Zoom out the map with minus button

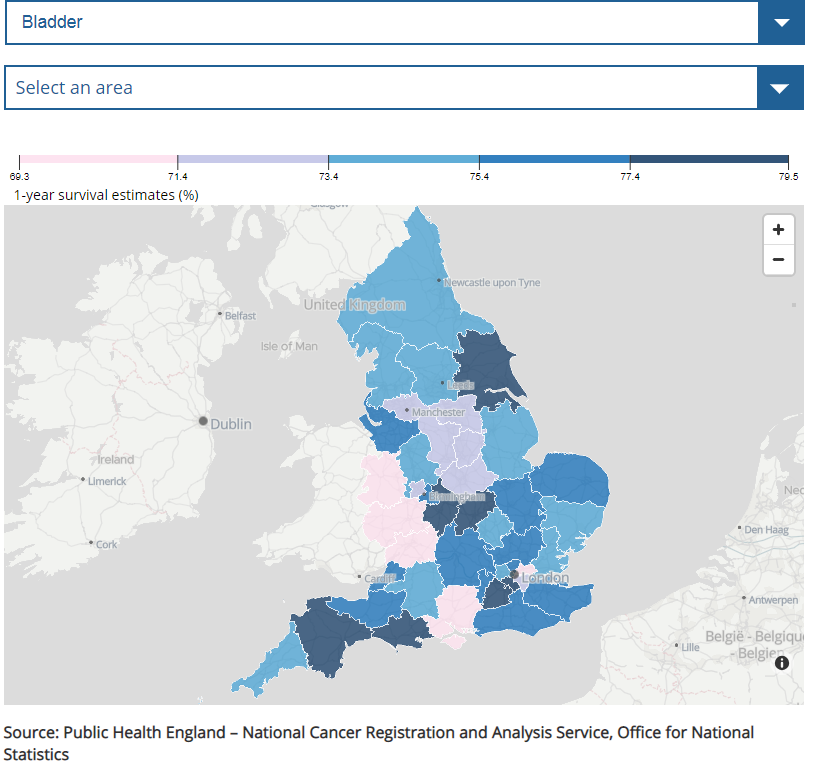tap(778, 260)
